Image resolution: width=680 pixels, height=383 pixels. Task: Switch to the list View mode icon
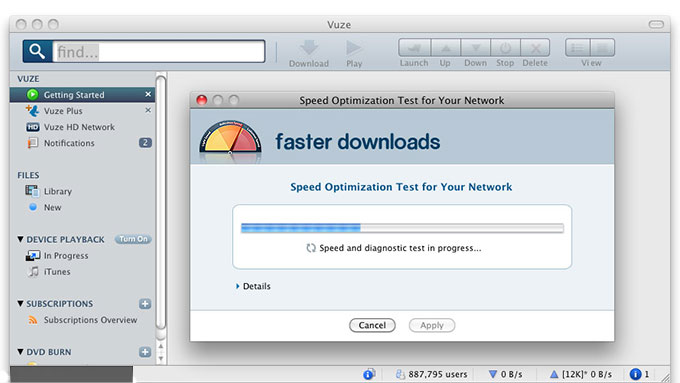577,48
